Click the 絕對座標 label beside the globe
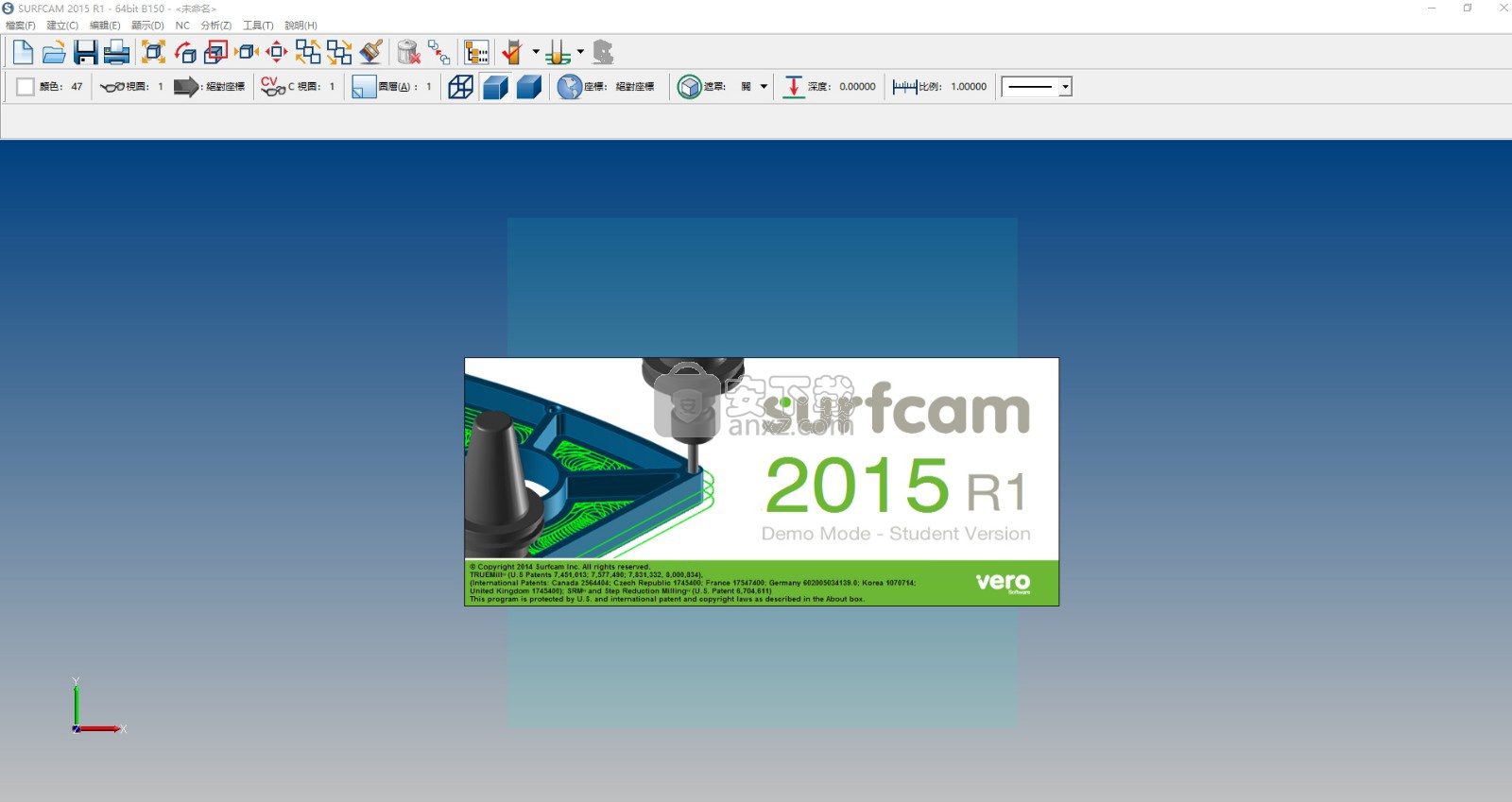Viewport: 1512px width, 802px height. 635,87
